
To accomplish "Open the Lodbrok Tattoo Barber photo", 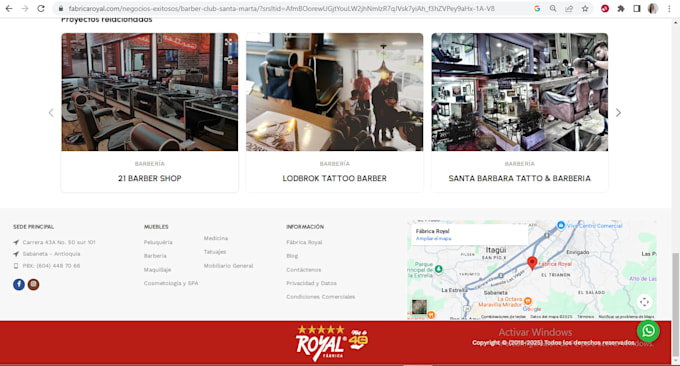I will click(334, 92).
